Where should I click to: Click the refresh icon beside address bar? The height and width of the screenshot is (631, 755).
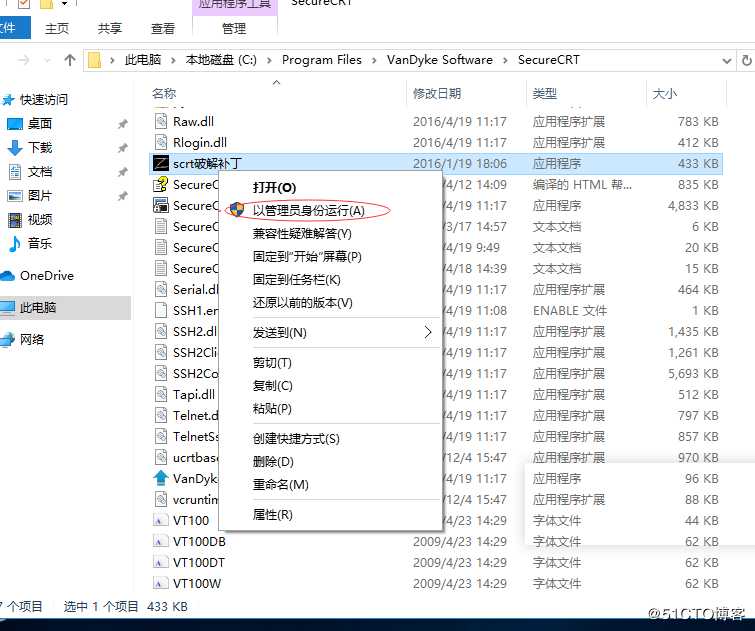[746, 60]
